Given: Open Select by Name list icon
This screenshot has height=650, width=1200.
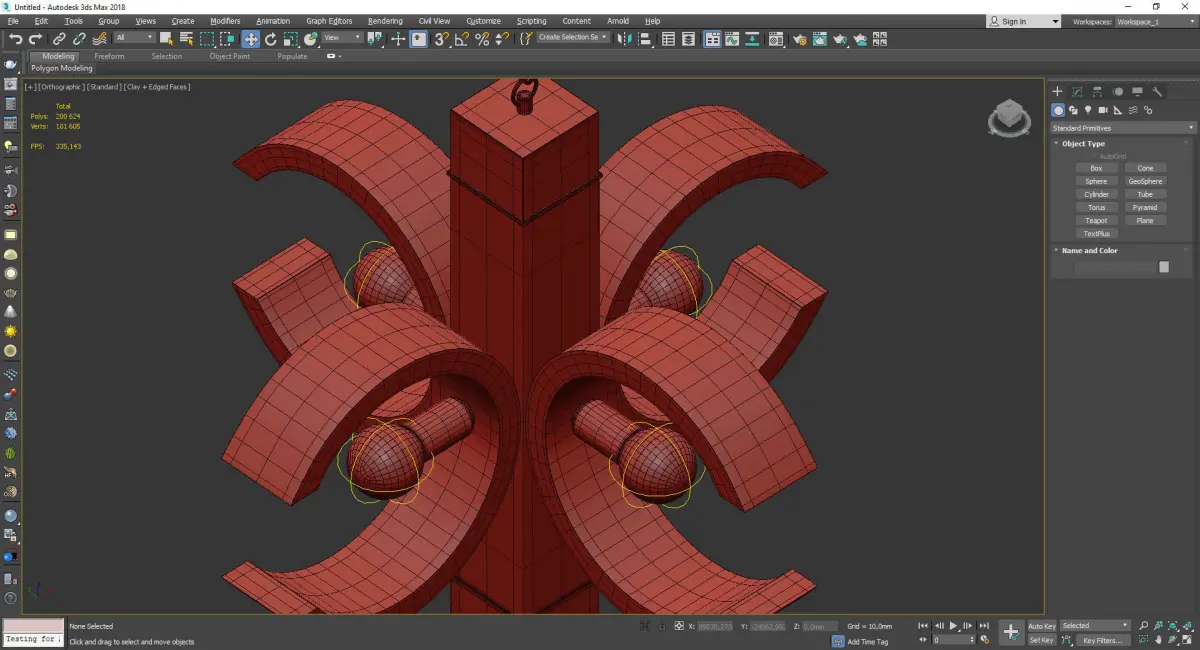Looking at the screenshot, I should (x=186, y=39).
